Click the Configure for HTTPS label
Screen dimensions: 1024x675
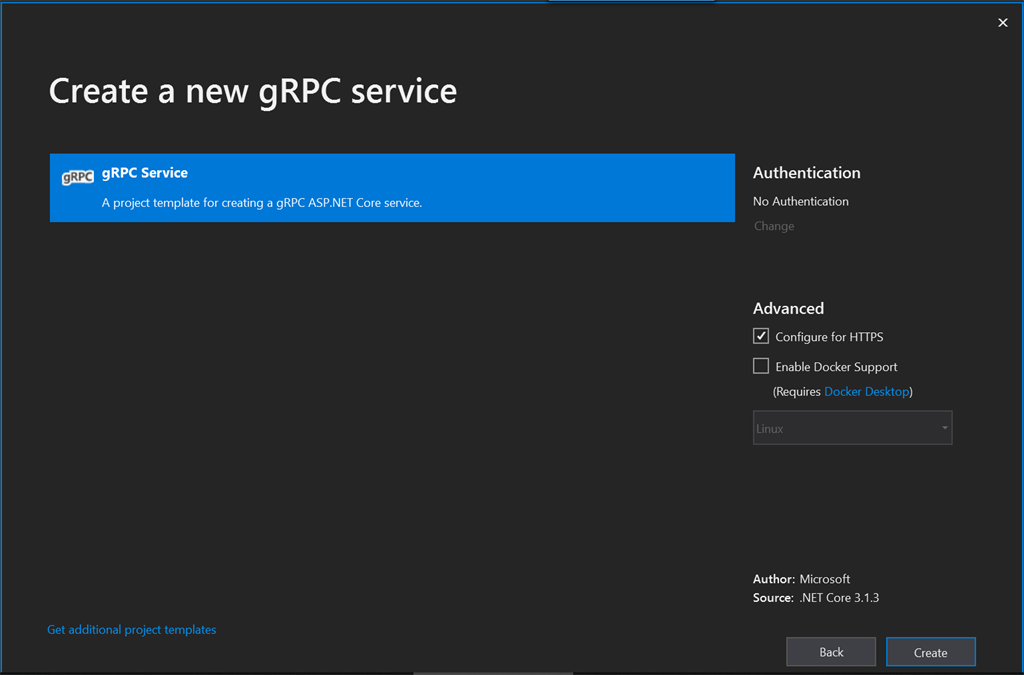[x=829, y=337]
